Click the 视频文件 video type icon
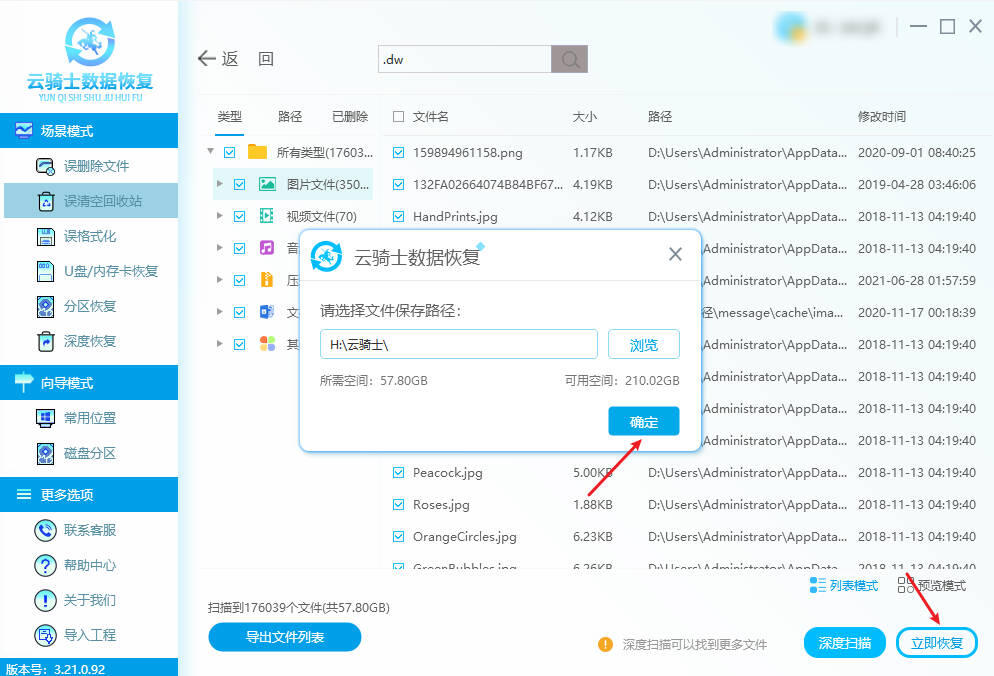The width and height of the screenshot is (994, 676). point(267,216)
